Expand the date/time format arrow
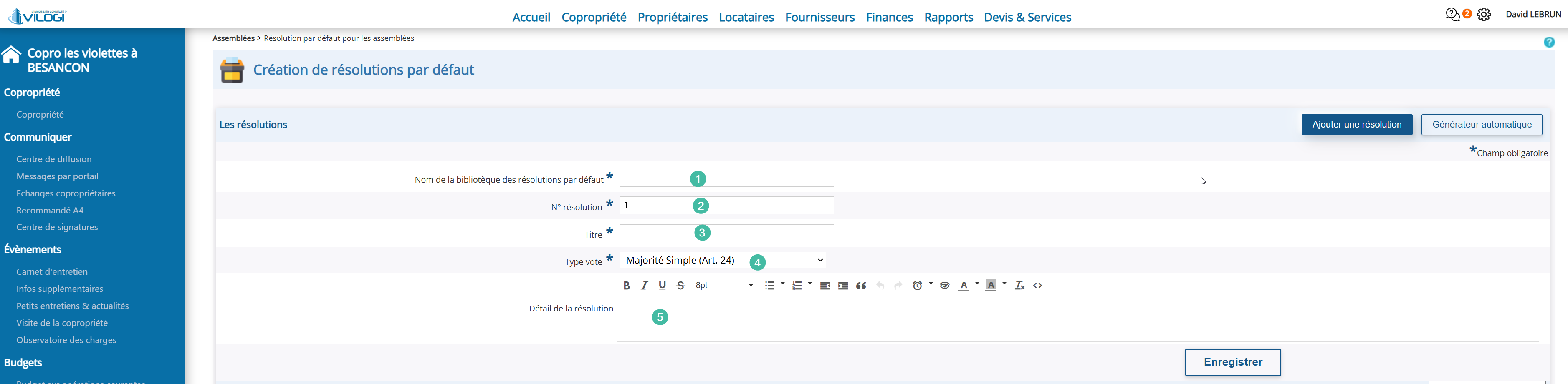The height and width of the screenshot is (384, 1568). 931,284
